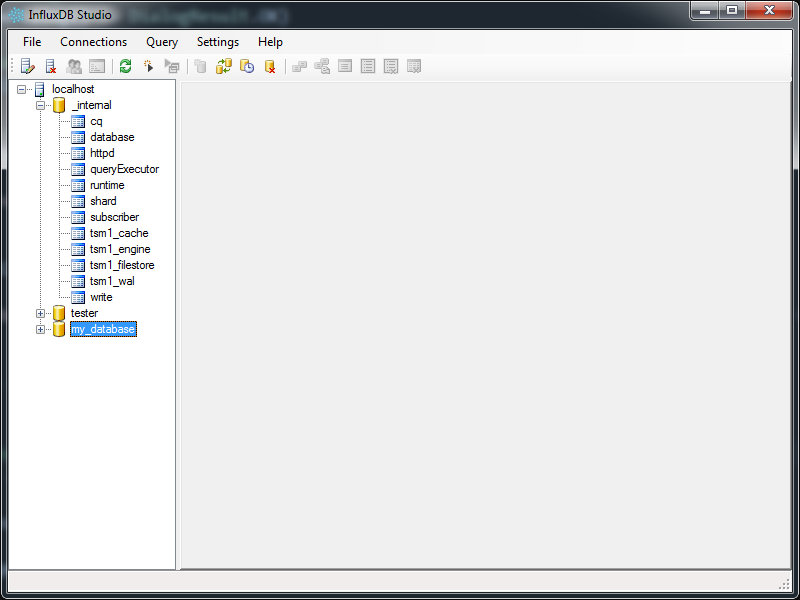
Task: Select the _internal database label
Action: [x=91, y=105]
